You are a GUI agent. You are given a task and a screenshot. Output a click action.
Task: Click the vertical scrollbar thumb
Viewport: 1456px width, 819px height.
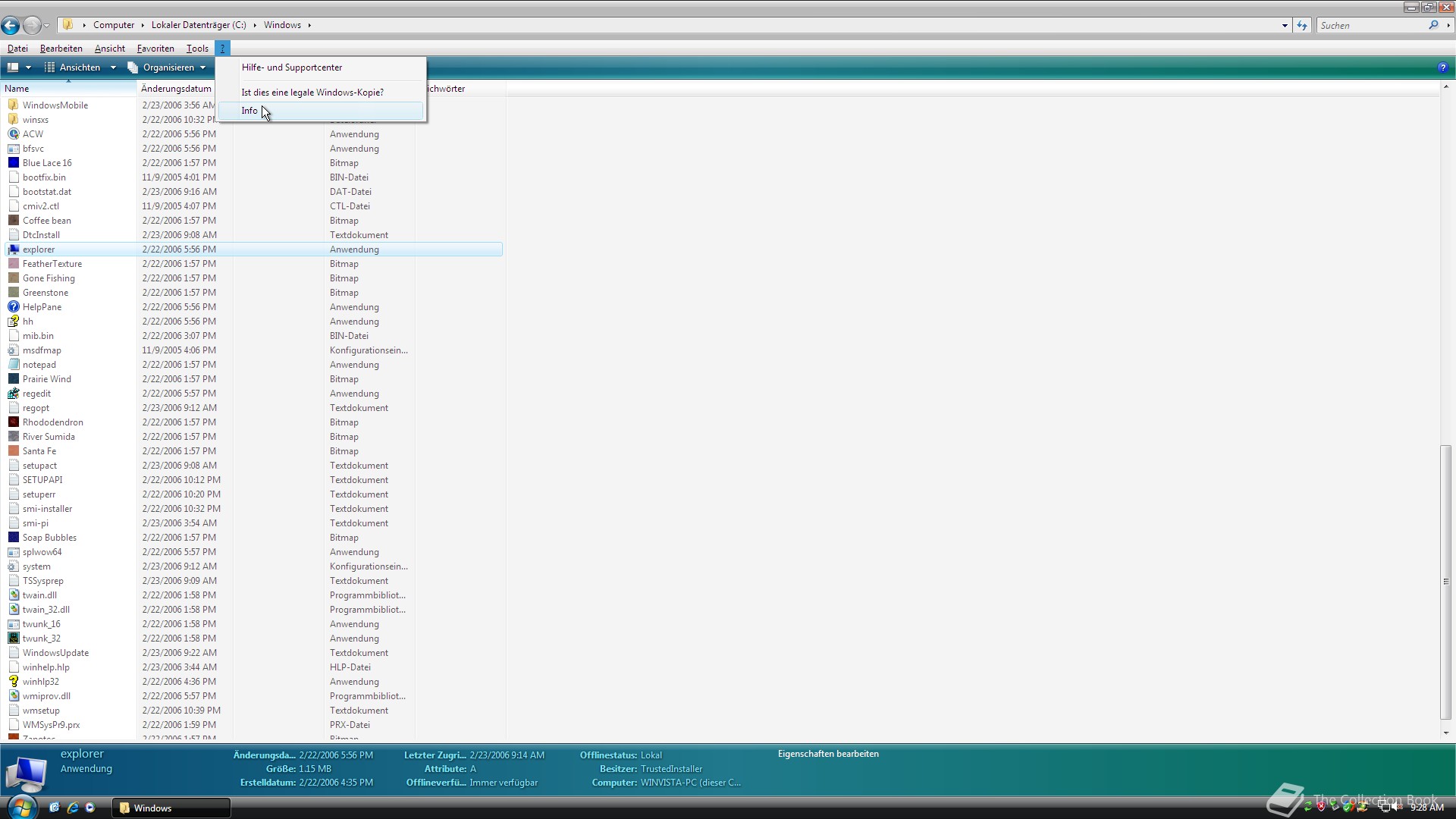point(1445,582)
